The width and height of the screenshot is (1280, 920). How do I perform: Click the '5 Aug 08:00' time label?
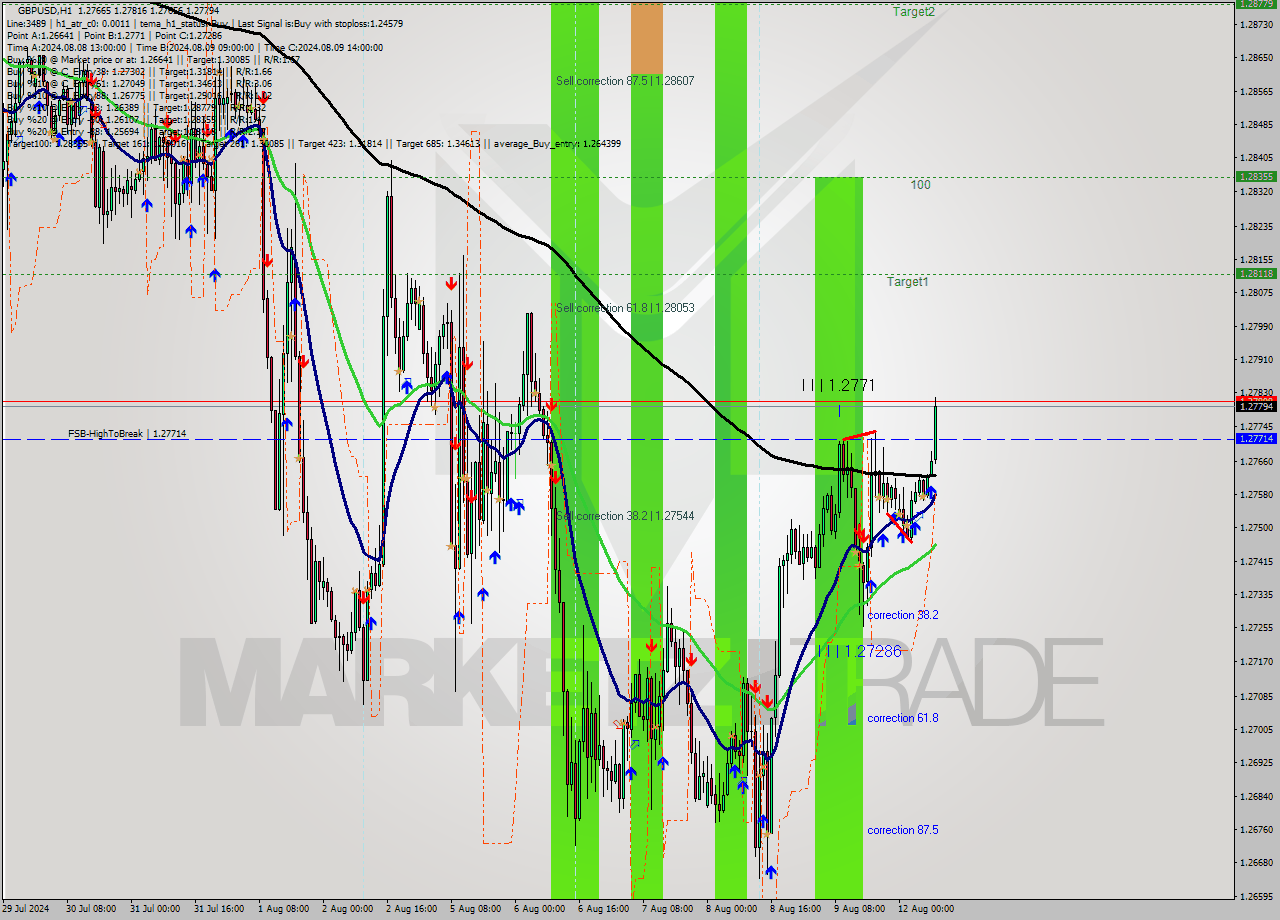pyautogui.click(x=476, y=909)
